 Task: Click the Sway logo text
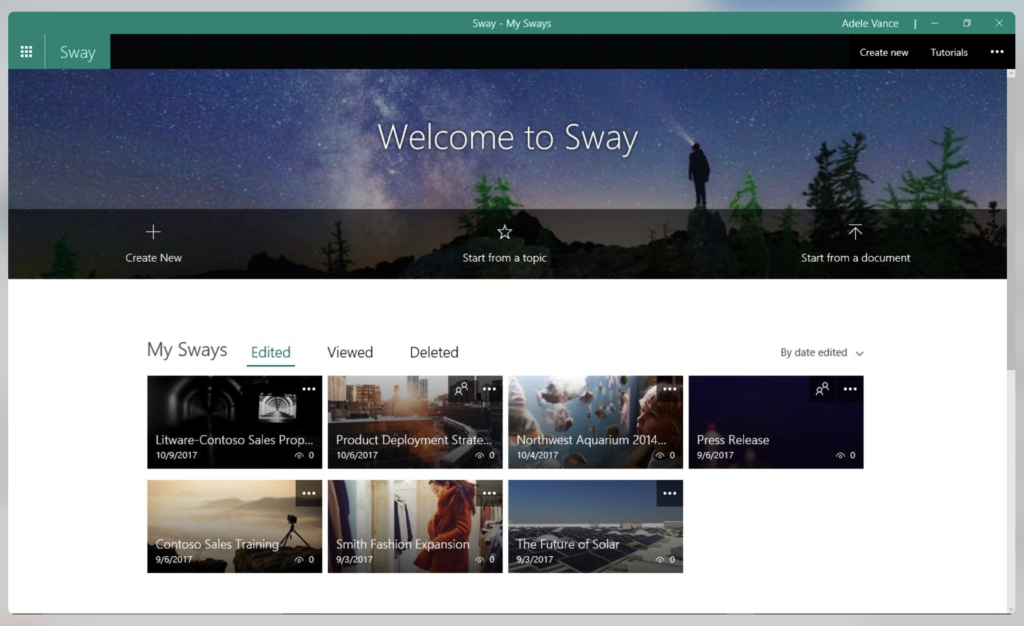pyautogui.click(x=78, y=52)
